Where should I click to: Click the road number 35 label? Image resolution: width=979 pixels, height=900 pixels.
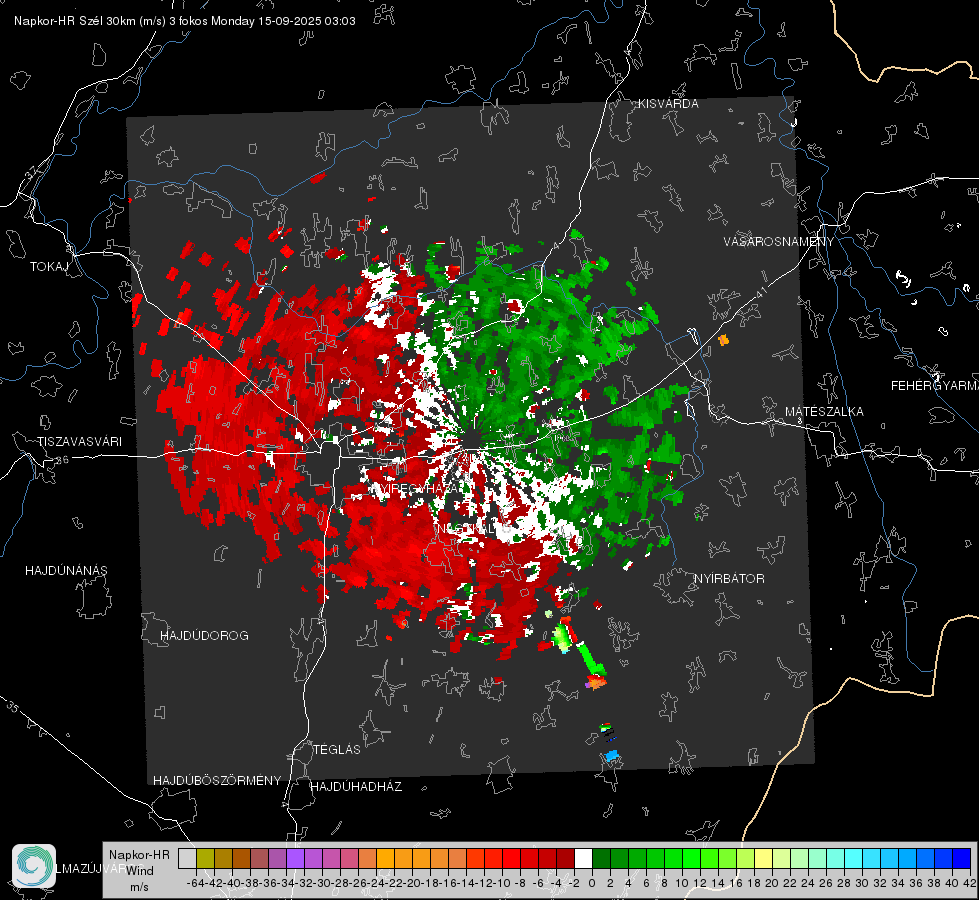click(13, 706)
